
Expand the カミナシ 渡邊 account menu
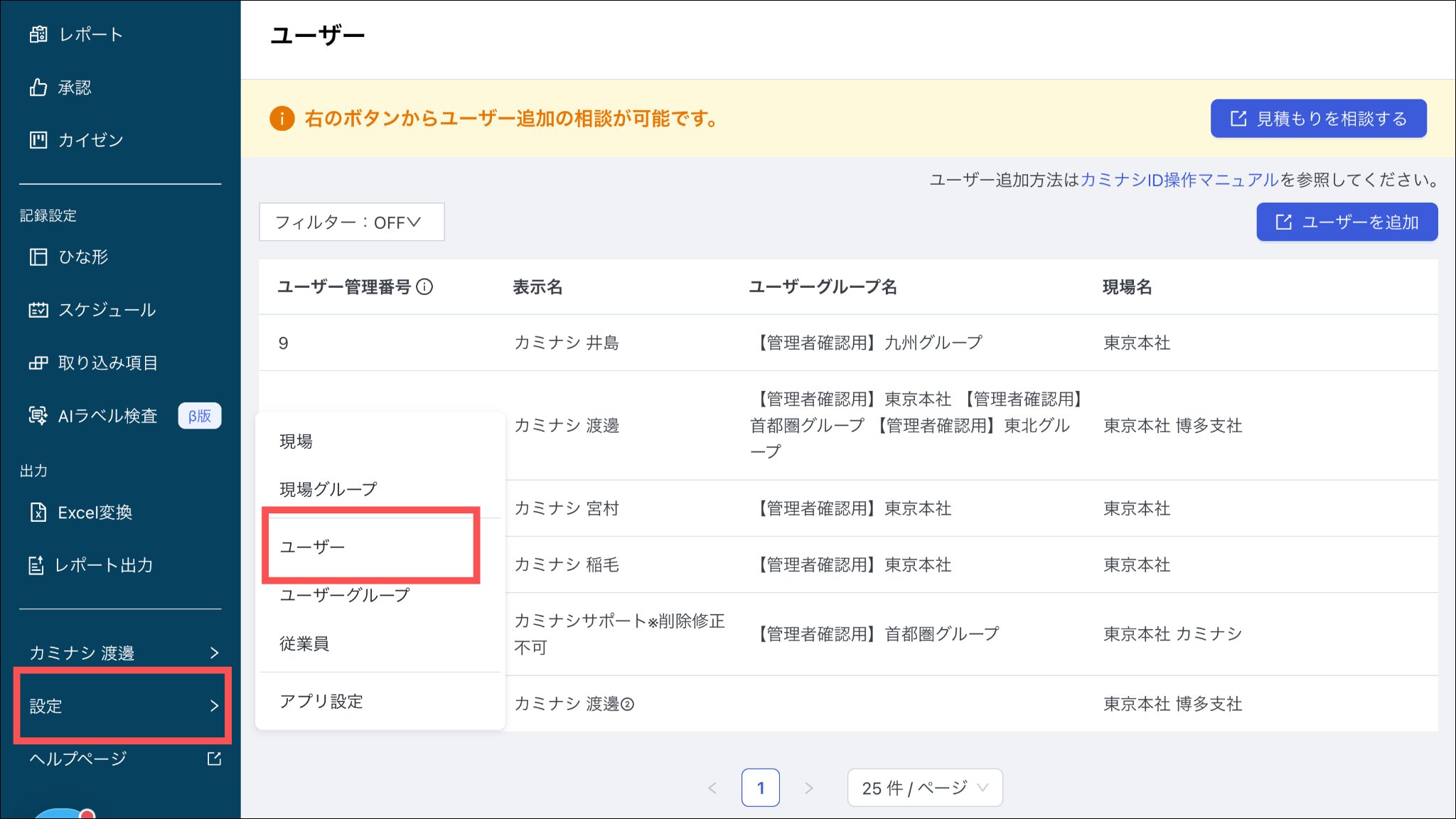(214, 653)
